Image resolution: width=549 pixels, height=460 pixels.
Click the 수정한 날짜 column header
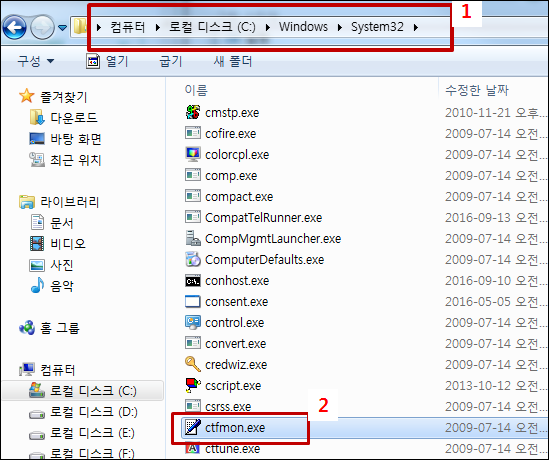pos(477,90)
